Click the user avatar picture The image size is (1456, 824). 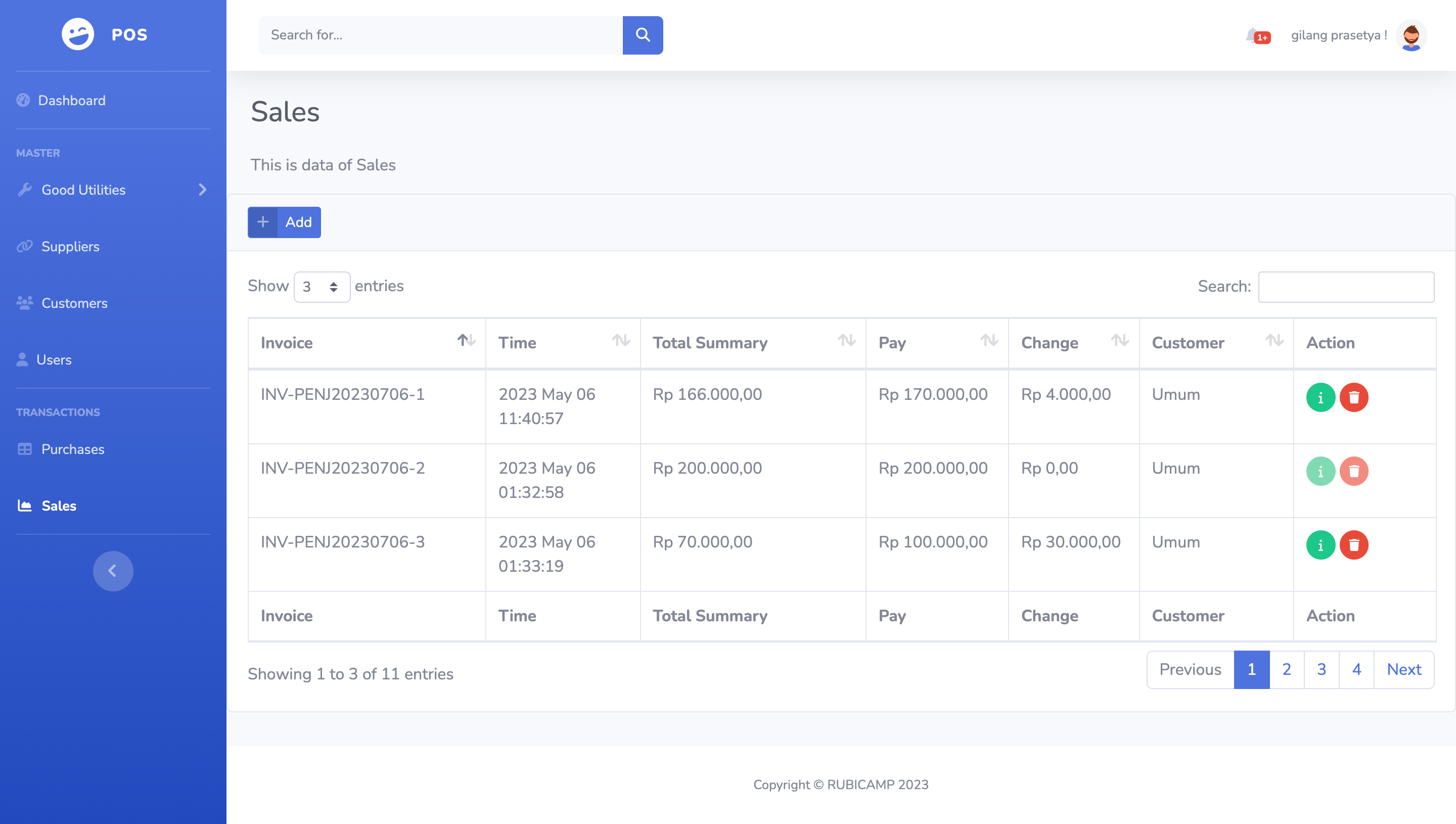(1412, 35)
